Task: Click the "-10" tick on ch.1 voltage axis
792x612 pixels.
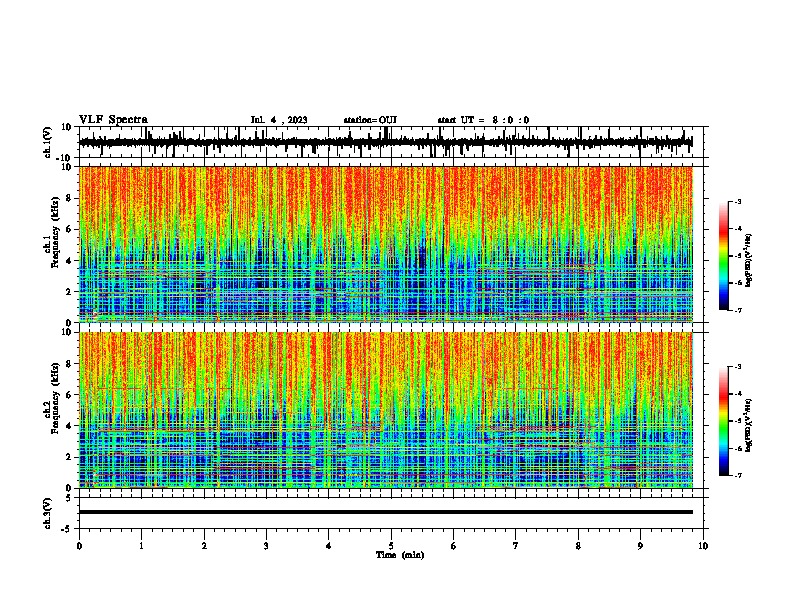Action: point(65,158)
